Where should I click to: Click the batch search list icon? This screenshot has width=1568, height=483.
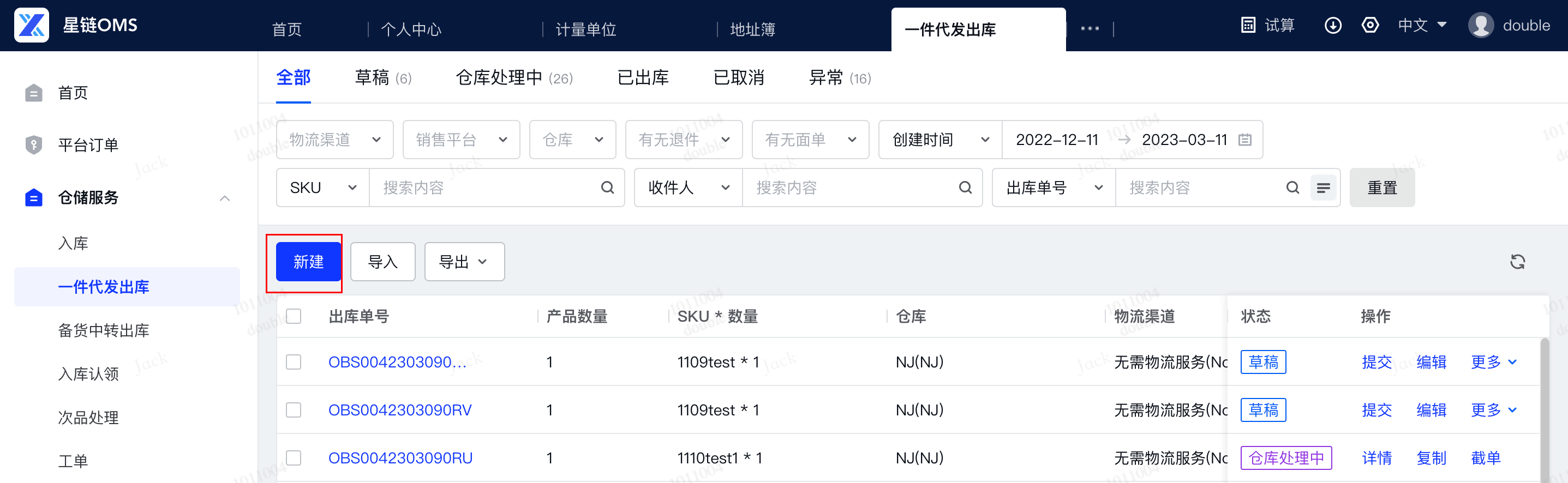point(1322,188)
